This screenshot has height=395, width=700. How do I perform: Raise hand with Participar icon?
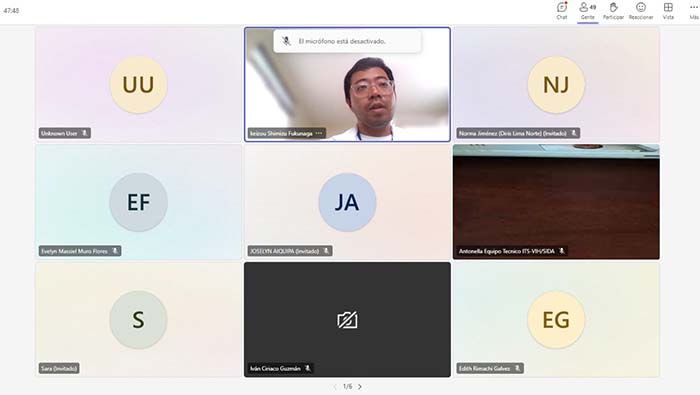point(613,11)
